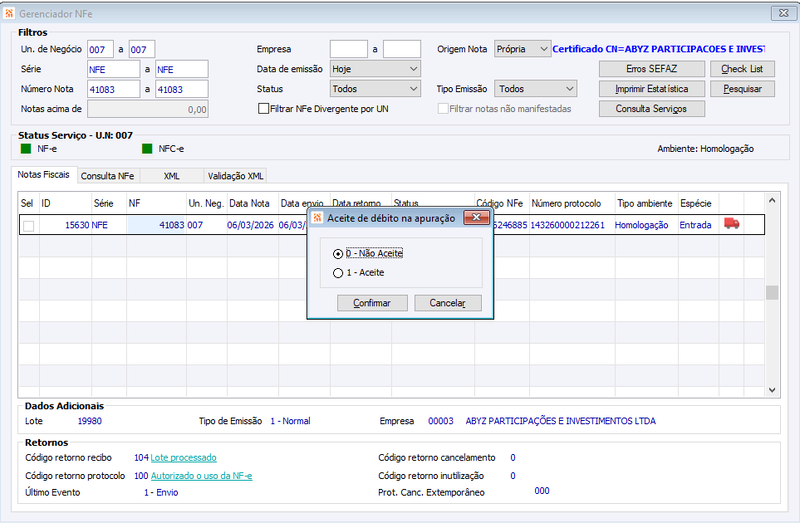Click the Data Nota column header
Screen dimensions: 800x523
click(x=252, y=203)
